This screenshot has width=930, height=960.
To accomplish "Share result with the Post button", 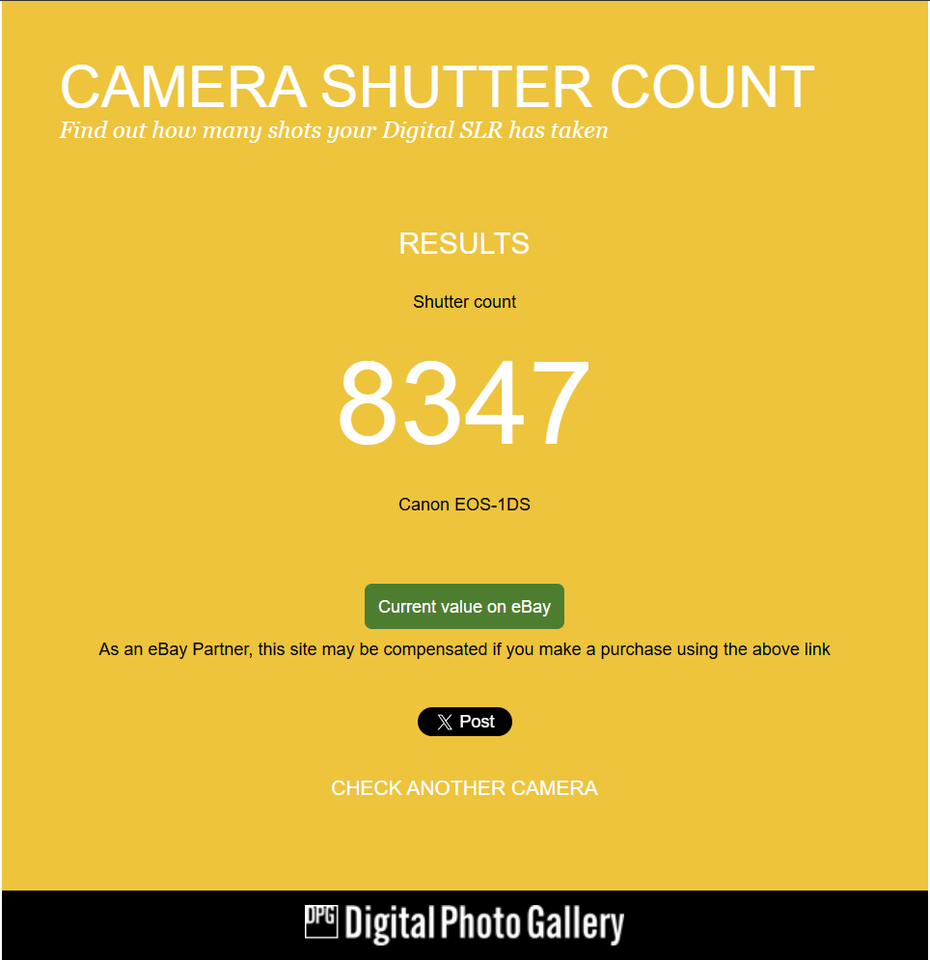I will 465,721.
